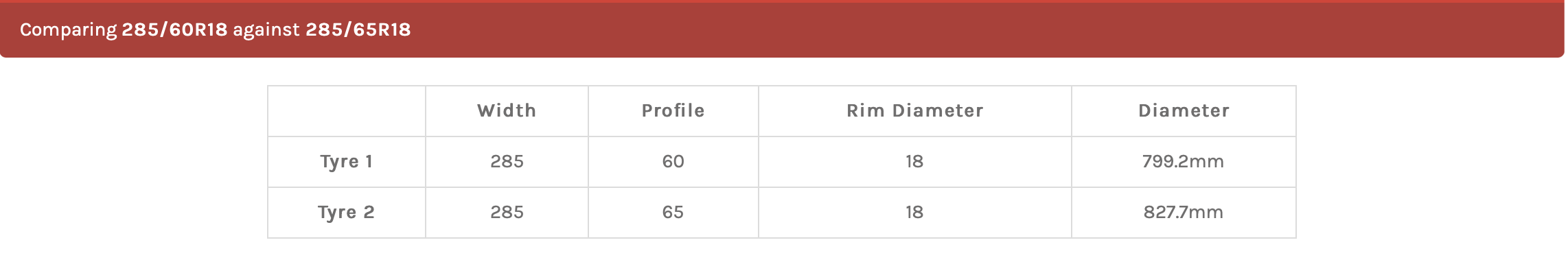
Task: Click Tyre 1 rim diameter 18
Action: [914, 162]
